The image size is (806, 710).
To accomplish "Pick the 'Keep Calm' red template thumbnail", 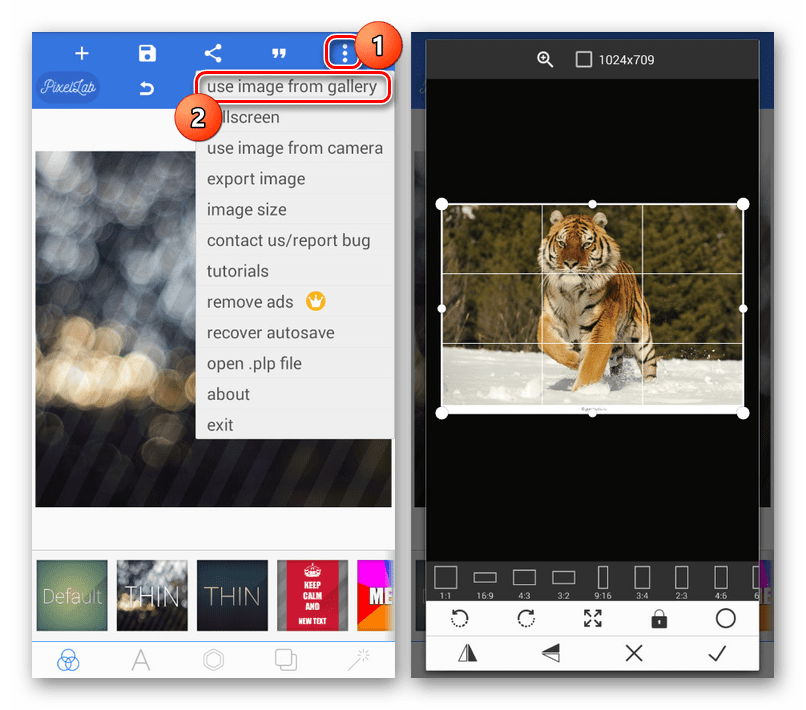I will pos(312,596).
